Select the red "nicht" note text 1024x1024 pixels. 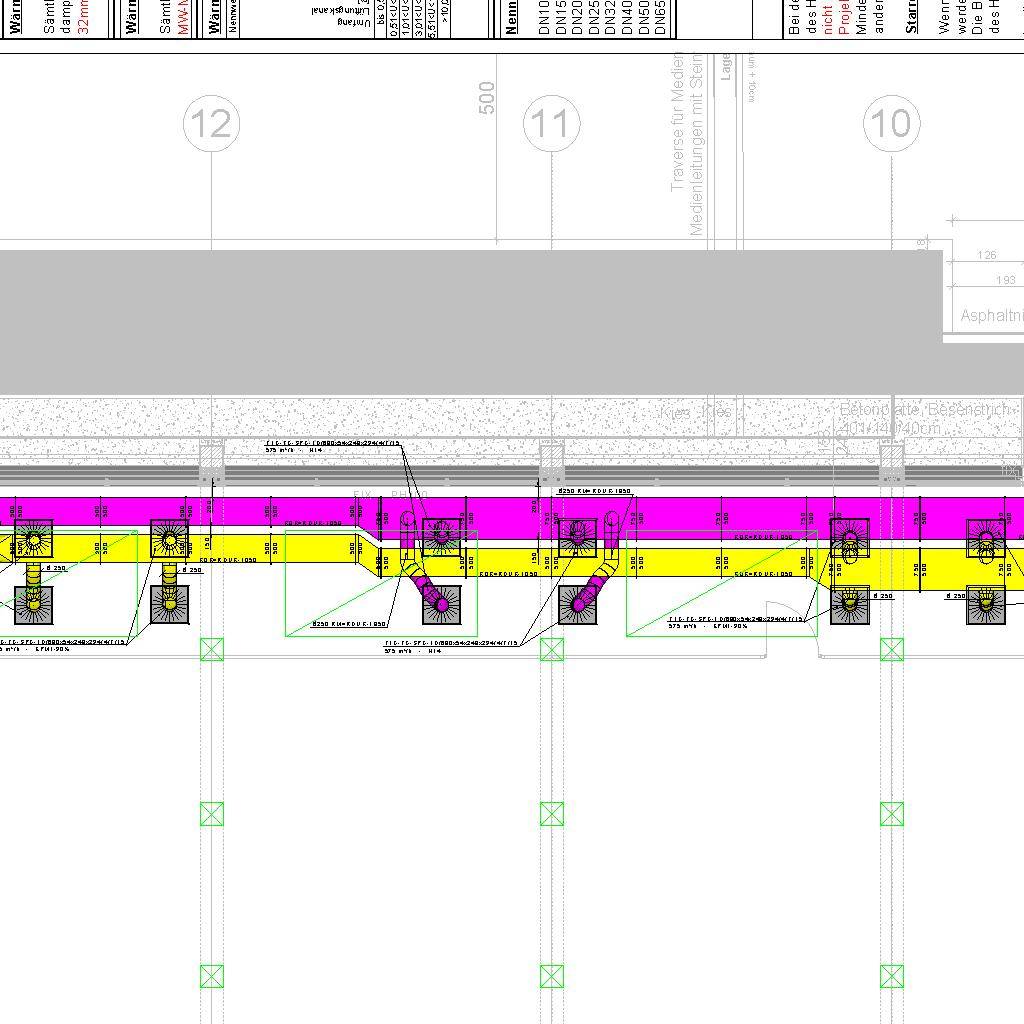click(827, 20)
